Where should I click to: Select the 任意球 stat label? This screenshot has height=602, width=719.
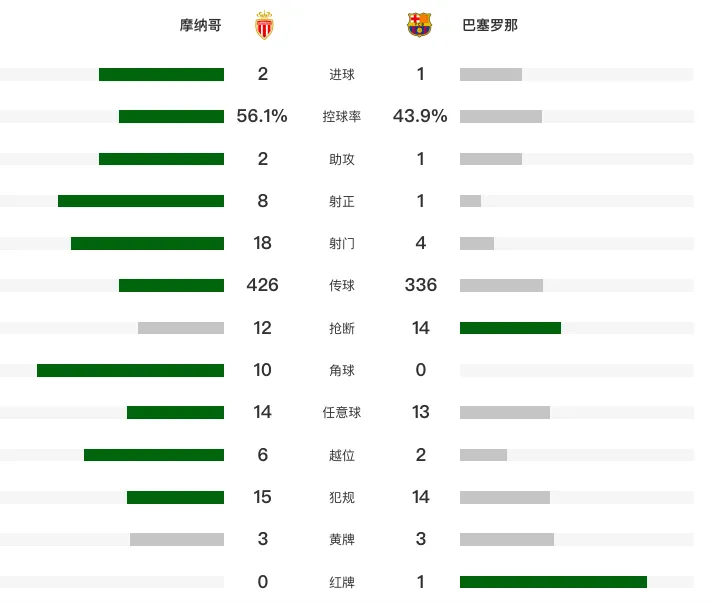pyautogui.click(x=342, y=413)
